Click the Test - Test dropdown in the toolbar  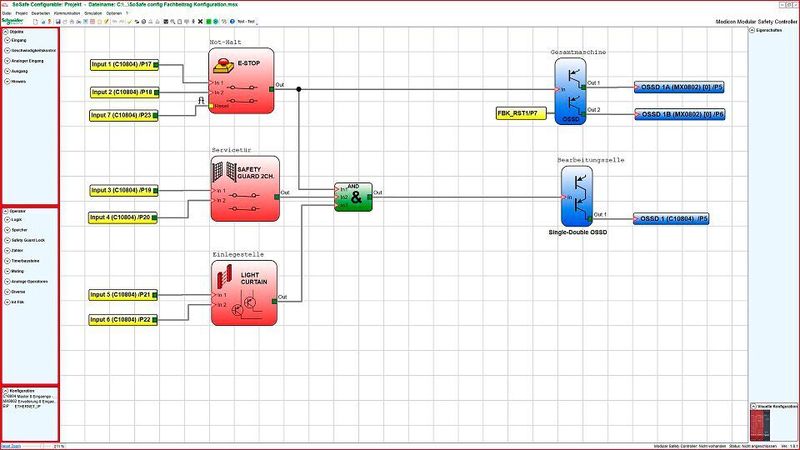click(247, 21)
